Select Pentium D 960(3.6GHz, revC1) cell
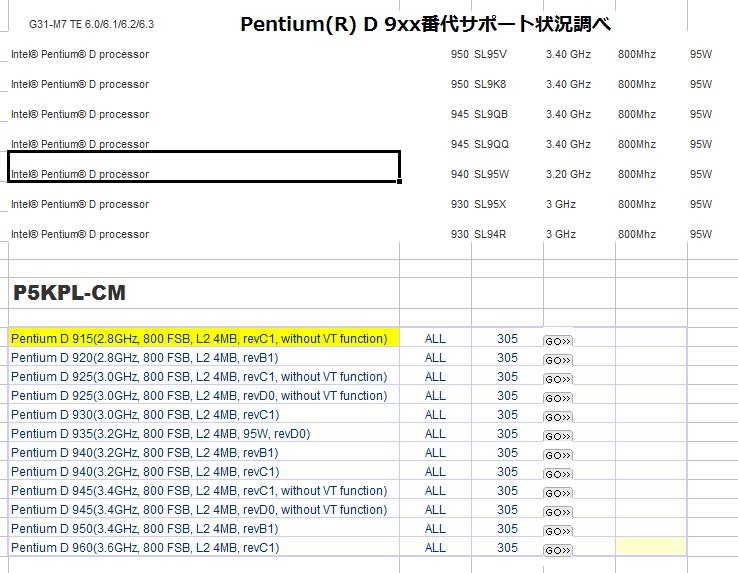The width and height of the screenshot is (738, 573). coord(204,547)
